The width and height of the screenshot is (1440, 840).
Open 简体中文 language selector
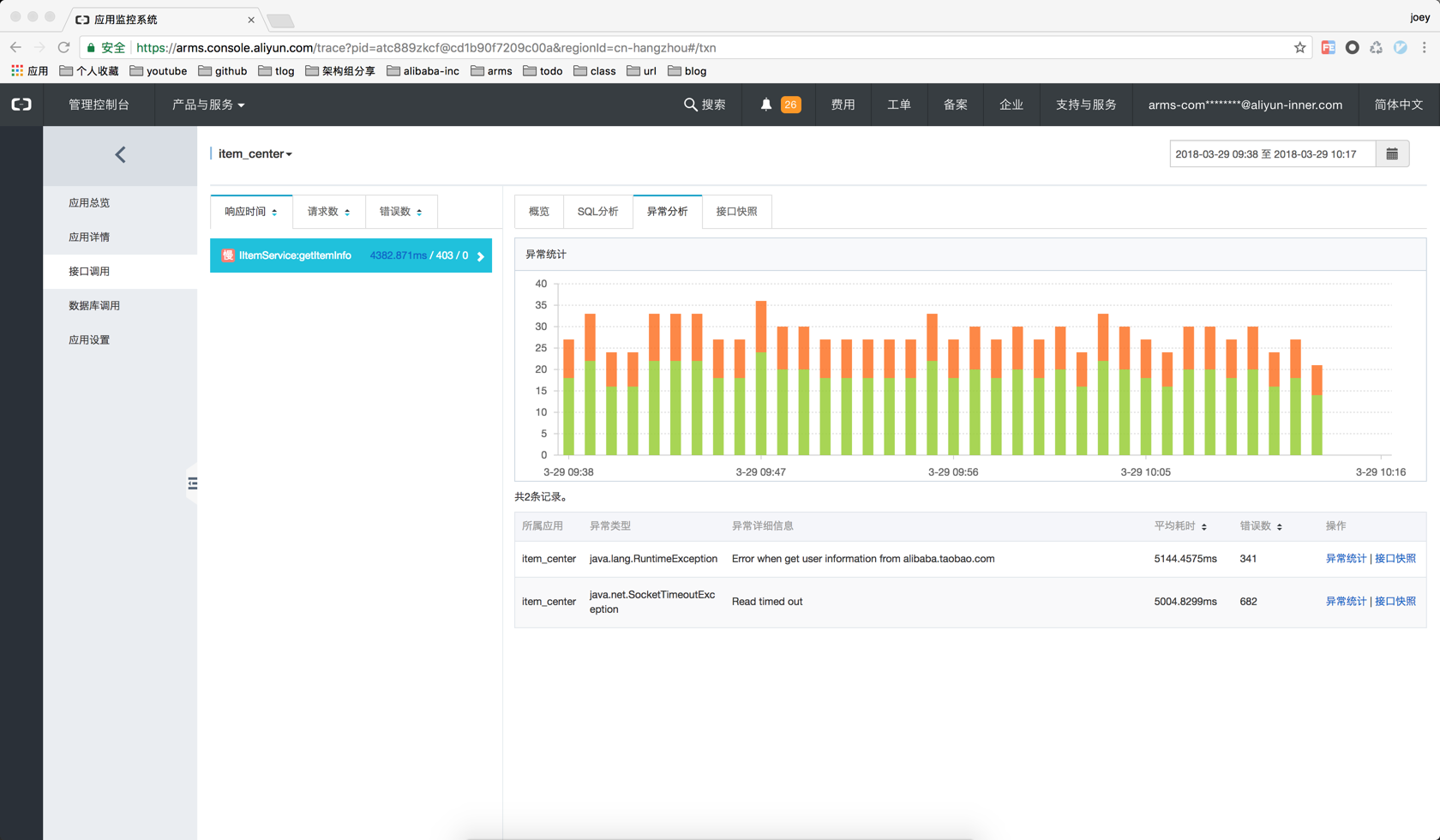click(1399, 105)
